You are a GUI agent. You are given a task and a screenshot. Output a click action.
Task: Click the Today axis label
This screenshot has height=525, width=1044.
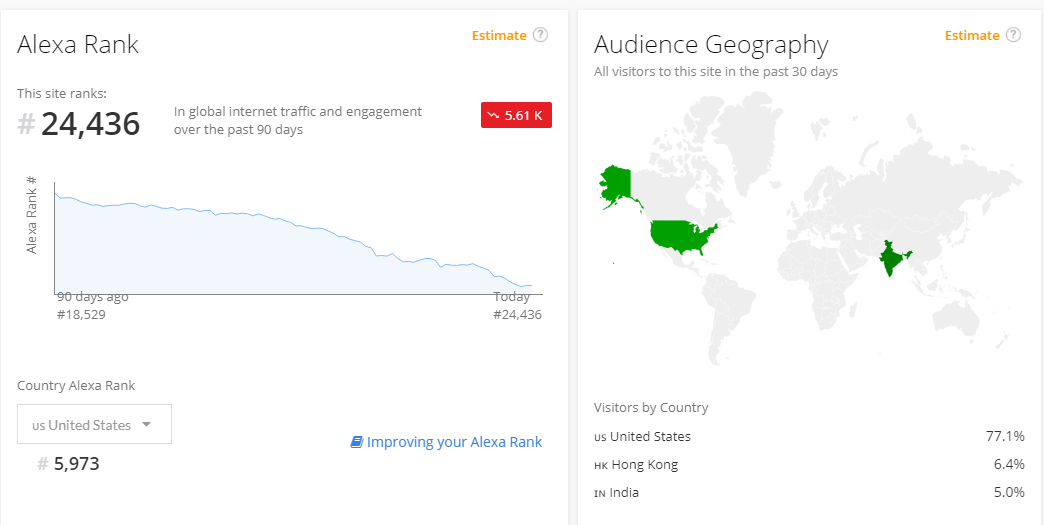[x=511, y=297]
